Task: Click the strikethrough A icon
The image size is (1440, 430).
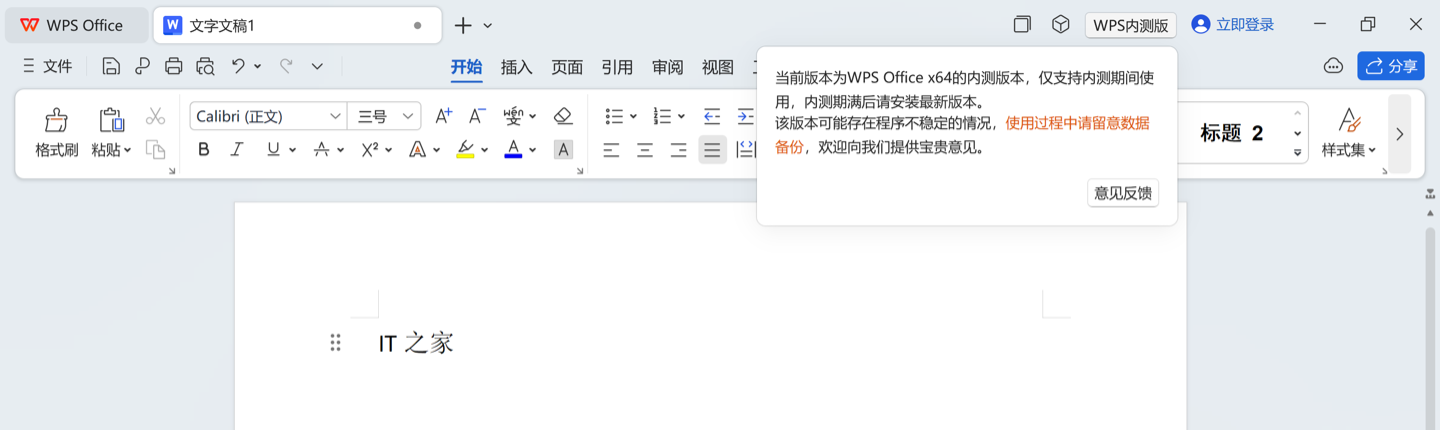Action: (x=321, y=150)
